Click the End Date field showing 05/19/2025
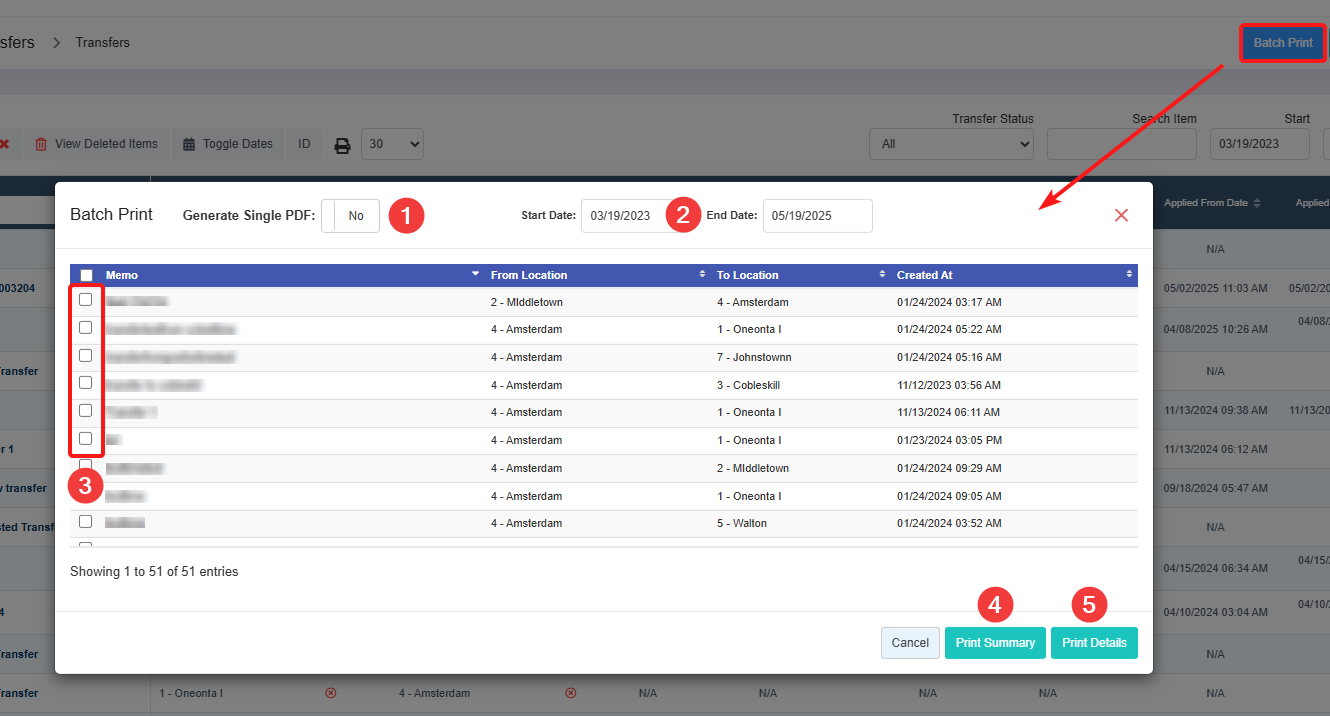 click(x=818, y=216)
